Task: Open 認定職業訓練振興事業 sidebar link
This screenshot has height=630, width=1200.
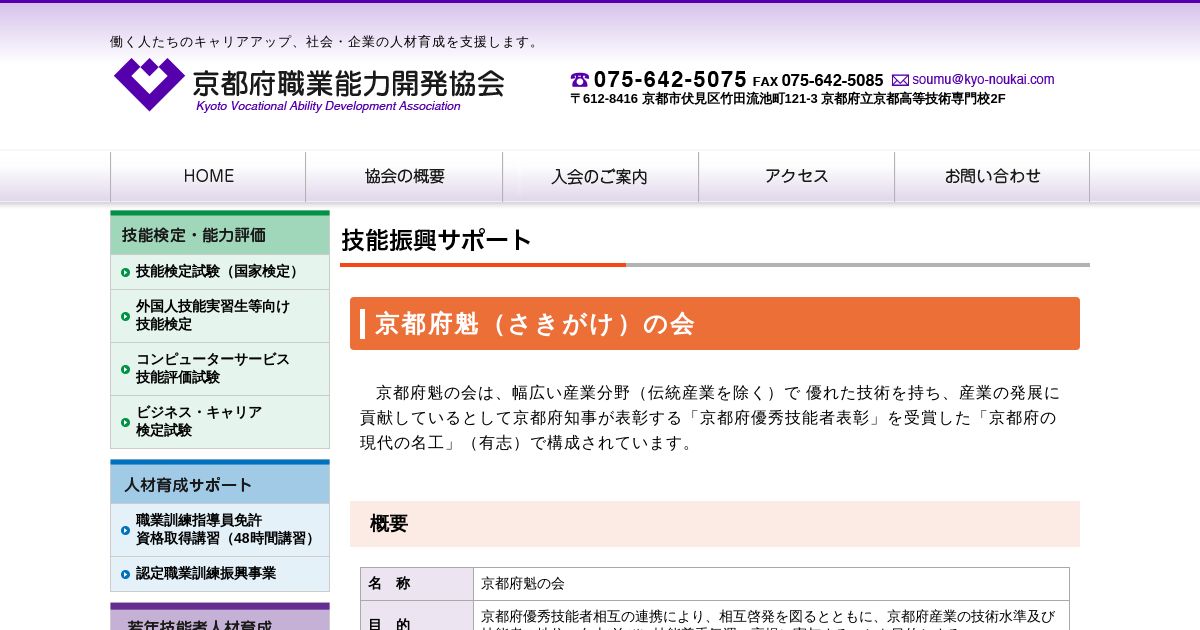Action: tap(220, 574)
